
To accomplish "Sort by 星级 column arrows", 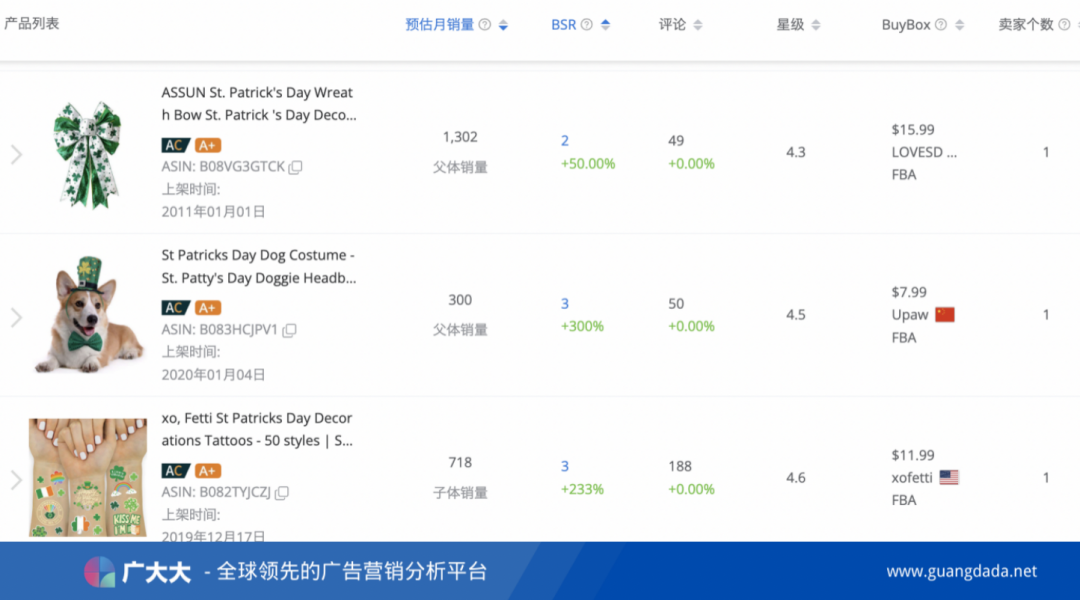I will 816,25.
